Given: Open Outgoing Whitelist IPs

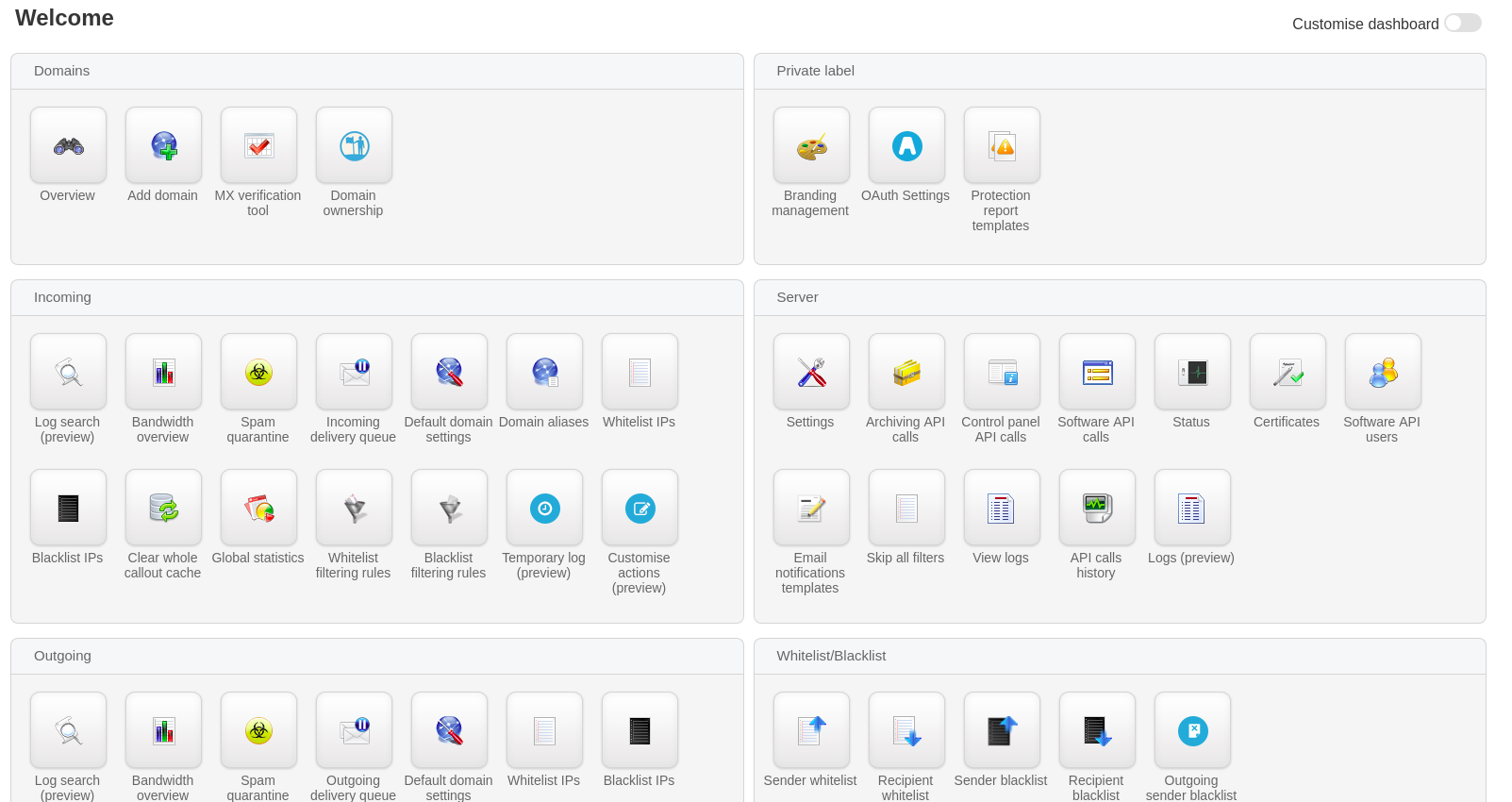Looking at the screenshot, I should (544, 730).
